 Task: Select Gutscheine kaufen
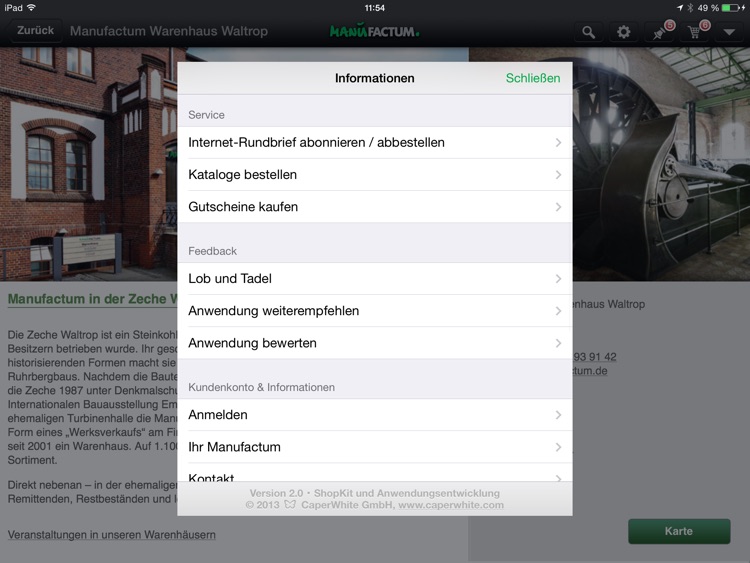[x=375, y=207]
